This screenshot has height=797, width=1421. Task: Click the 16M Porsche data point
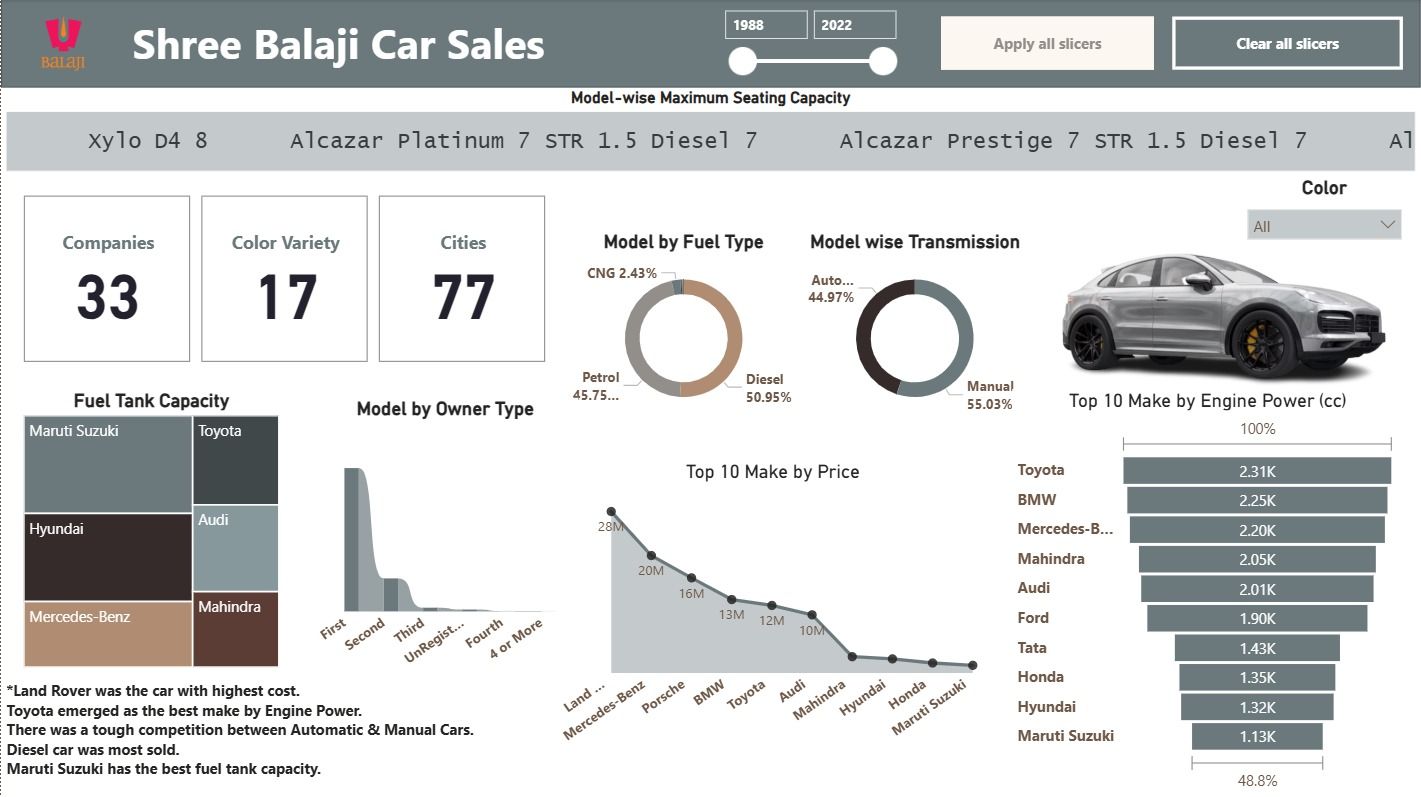pos(691,578)
